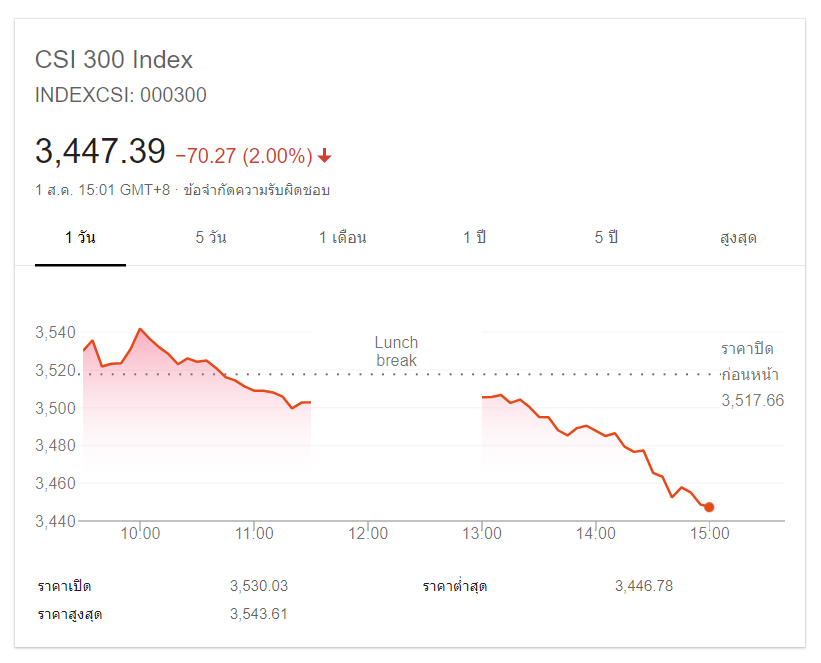Click the 10:00 time axis label

click(140, 534)
